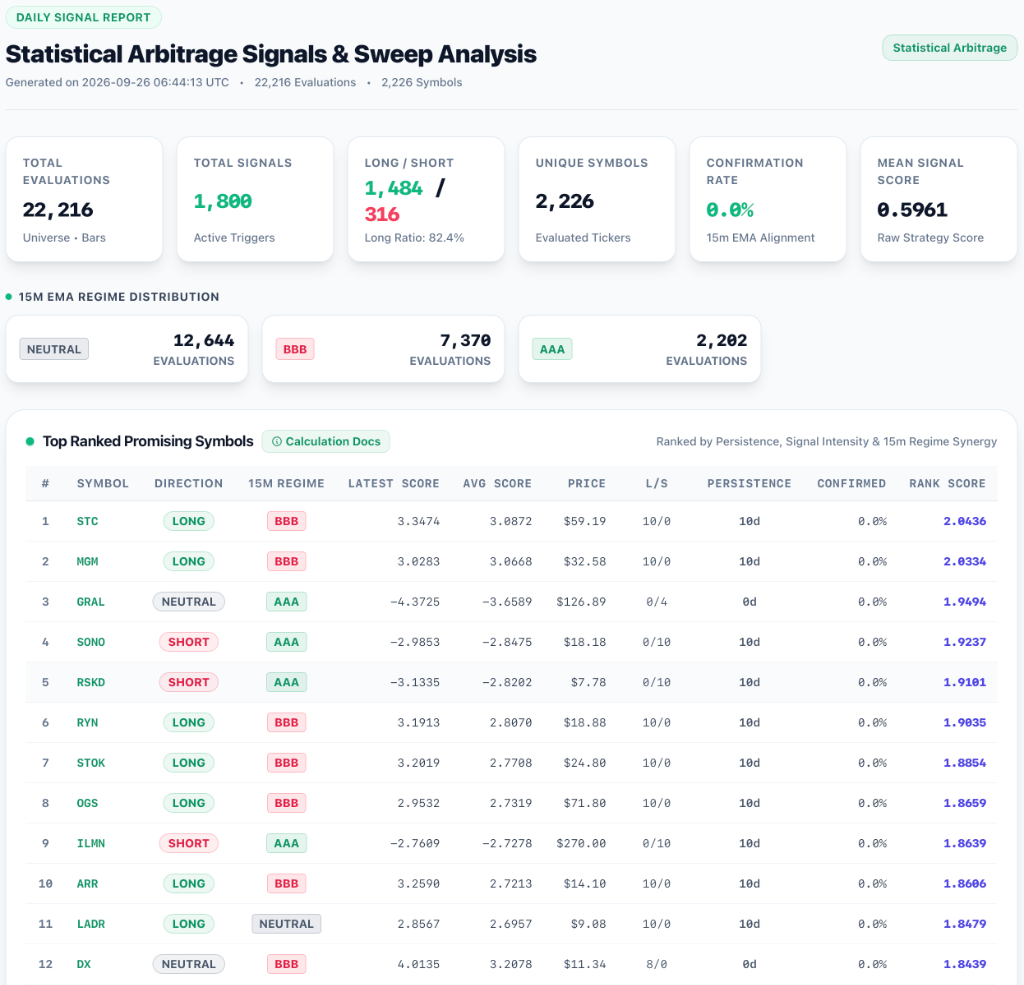The width and height of the screenshot is (1024, 985).
Task: Select the NEUTRAL regime card
Action: 127,349
